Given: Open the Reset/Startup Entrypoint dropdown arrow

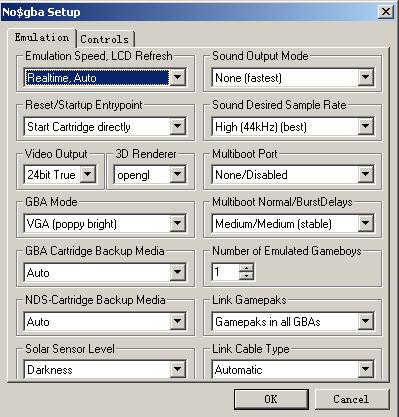Looking at the screenshot, I should 178,126.
